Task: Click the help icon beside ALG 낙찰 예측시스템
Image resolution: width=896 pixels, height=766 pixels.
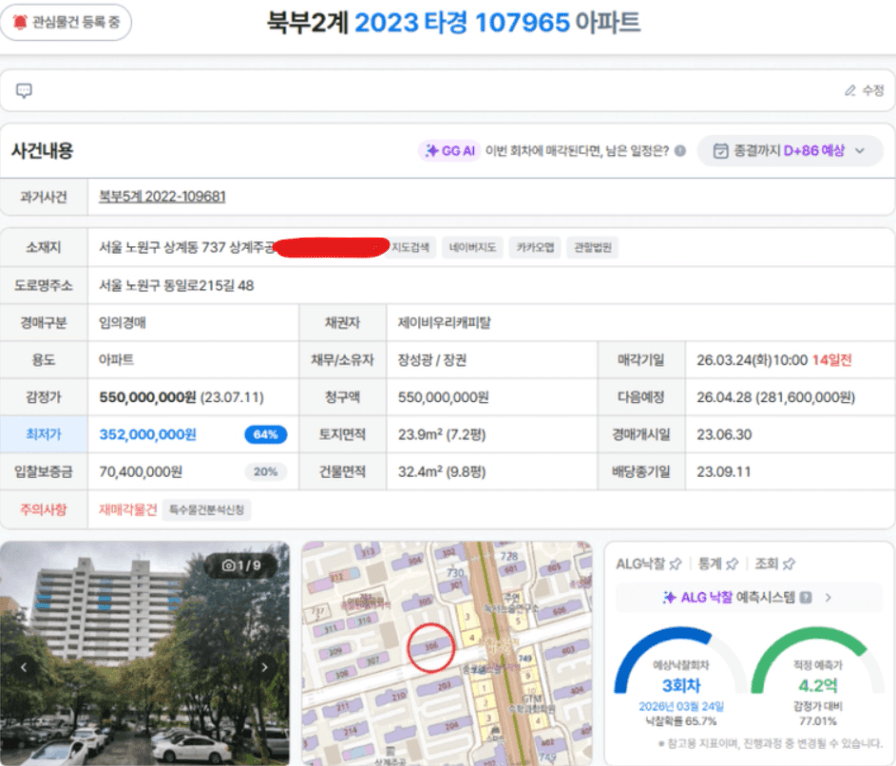Action: click(805, 598)
